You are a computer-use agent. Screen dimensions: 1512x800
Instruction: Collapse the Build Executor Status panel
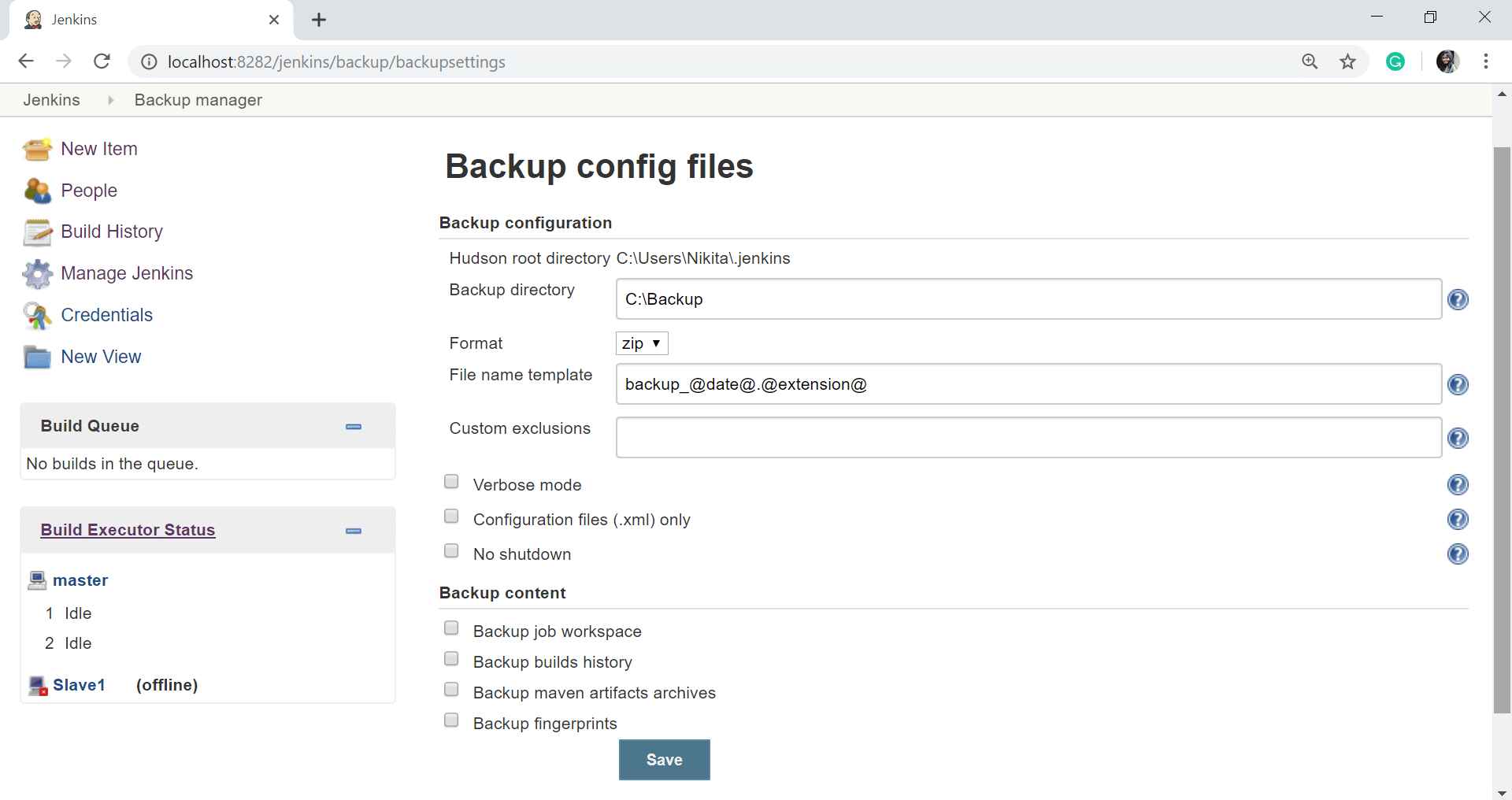(354, 531)
